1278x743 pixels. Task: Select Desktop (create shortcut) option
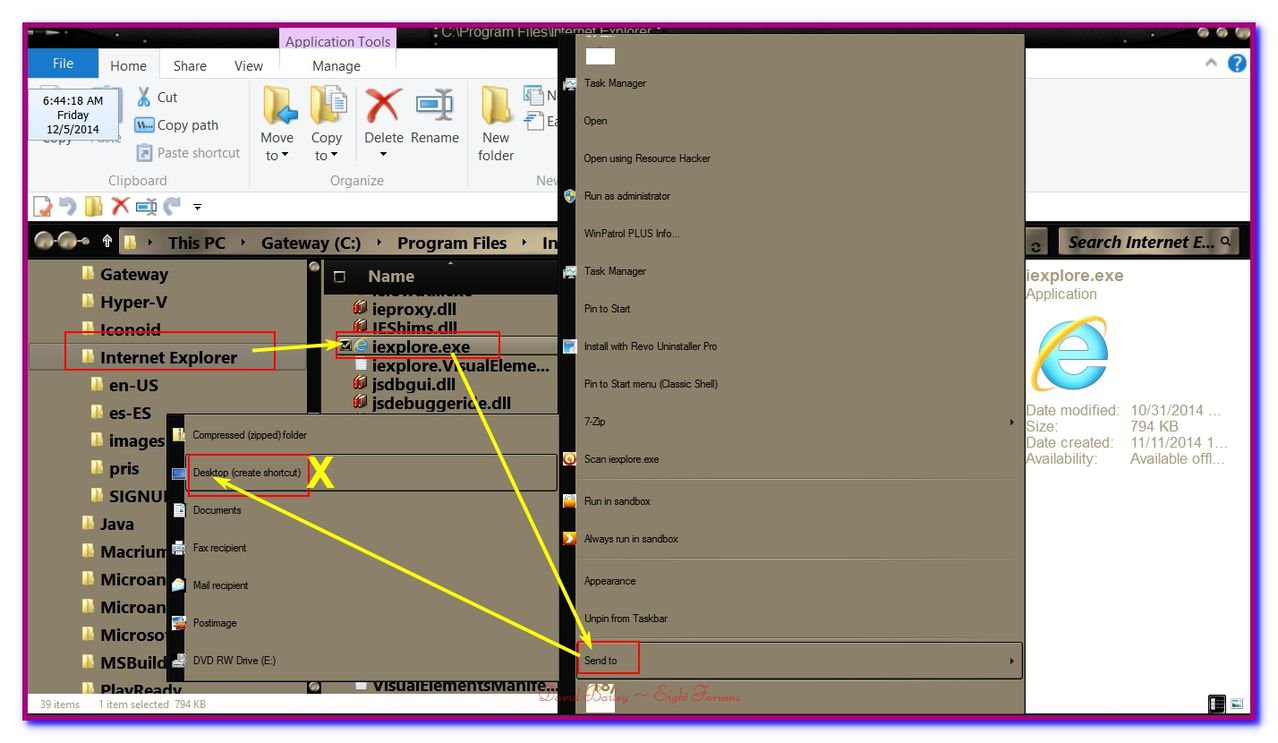point(247,473)
